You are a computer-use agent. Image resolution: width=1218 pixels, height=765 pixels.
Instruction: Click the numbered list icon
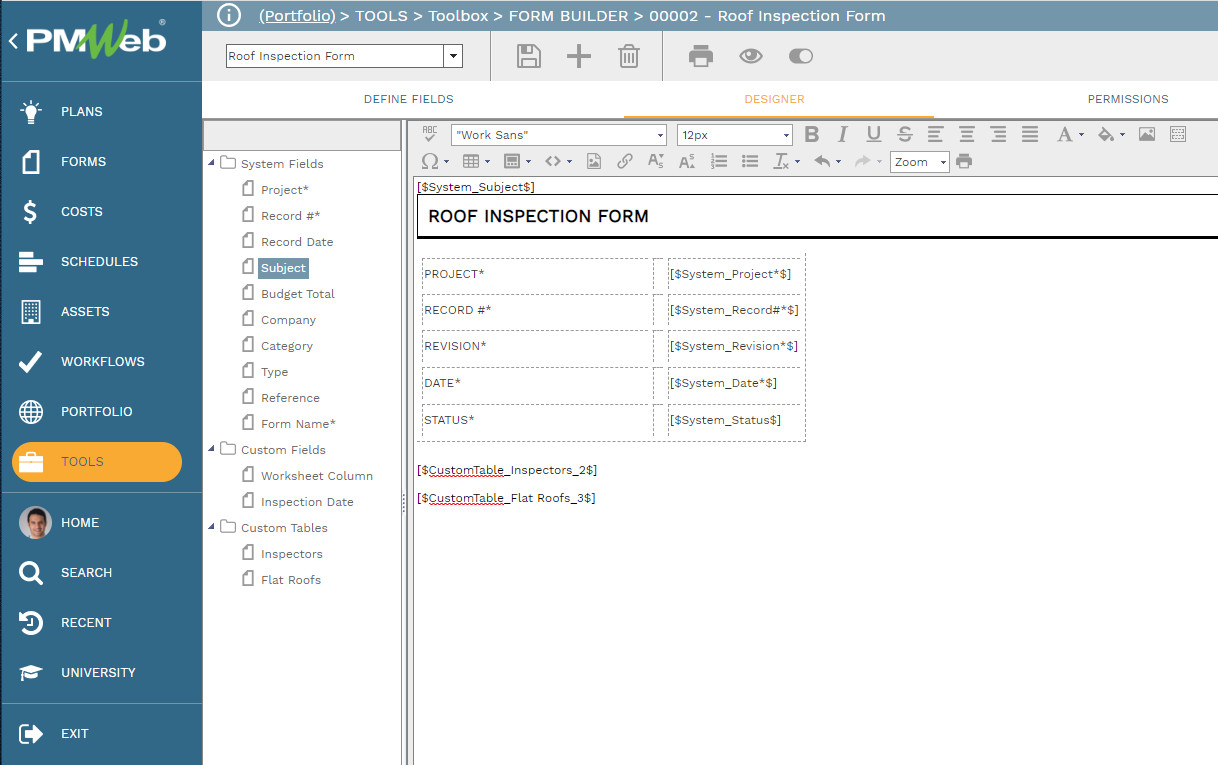718,161
